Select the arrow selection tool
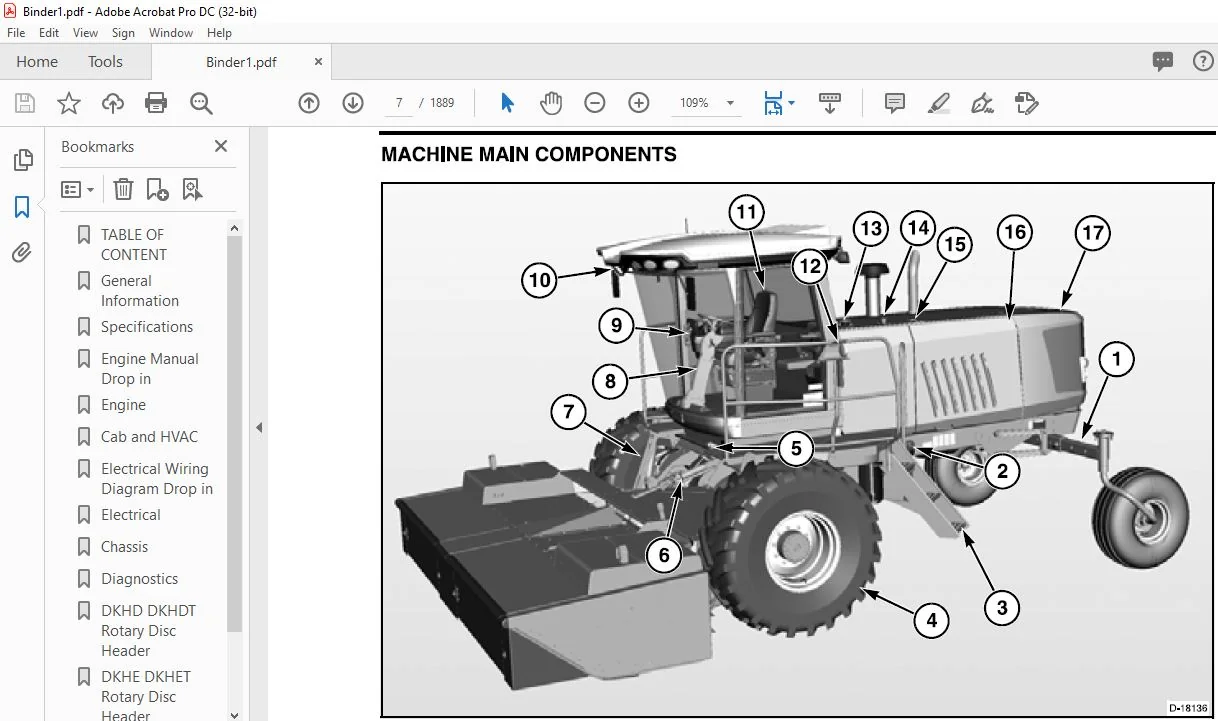The height and width of the screenshot is (721, 1218). 507,103
